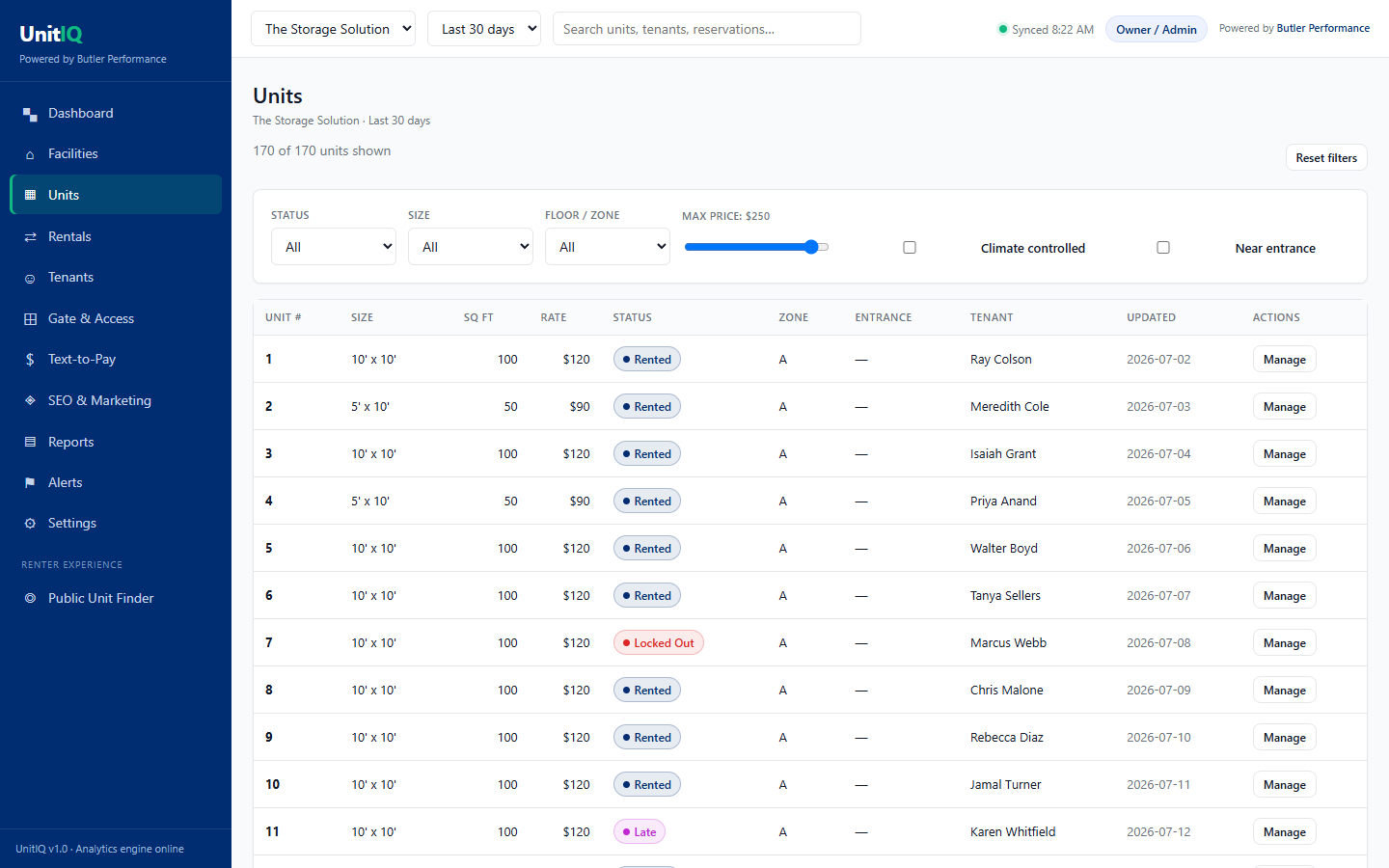Viewport: 1389px width, 868px height.
Task: Click tenant name Chris Malone
Action: pos(1007,691)
